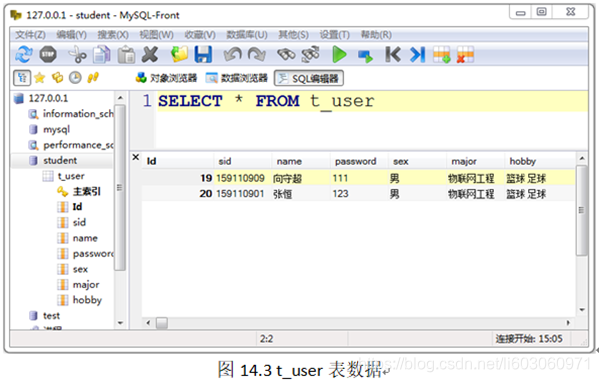Screen dimensions: 599x382
Task: Click the yellow icon right of the clock
Action: click(x=93, y=78)
